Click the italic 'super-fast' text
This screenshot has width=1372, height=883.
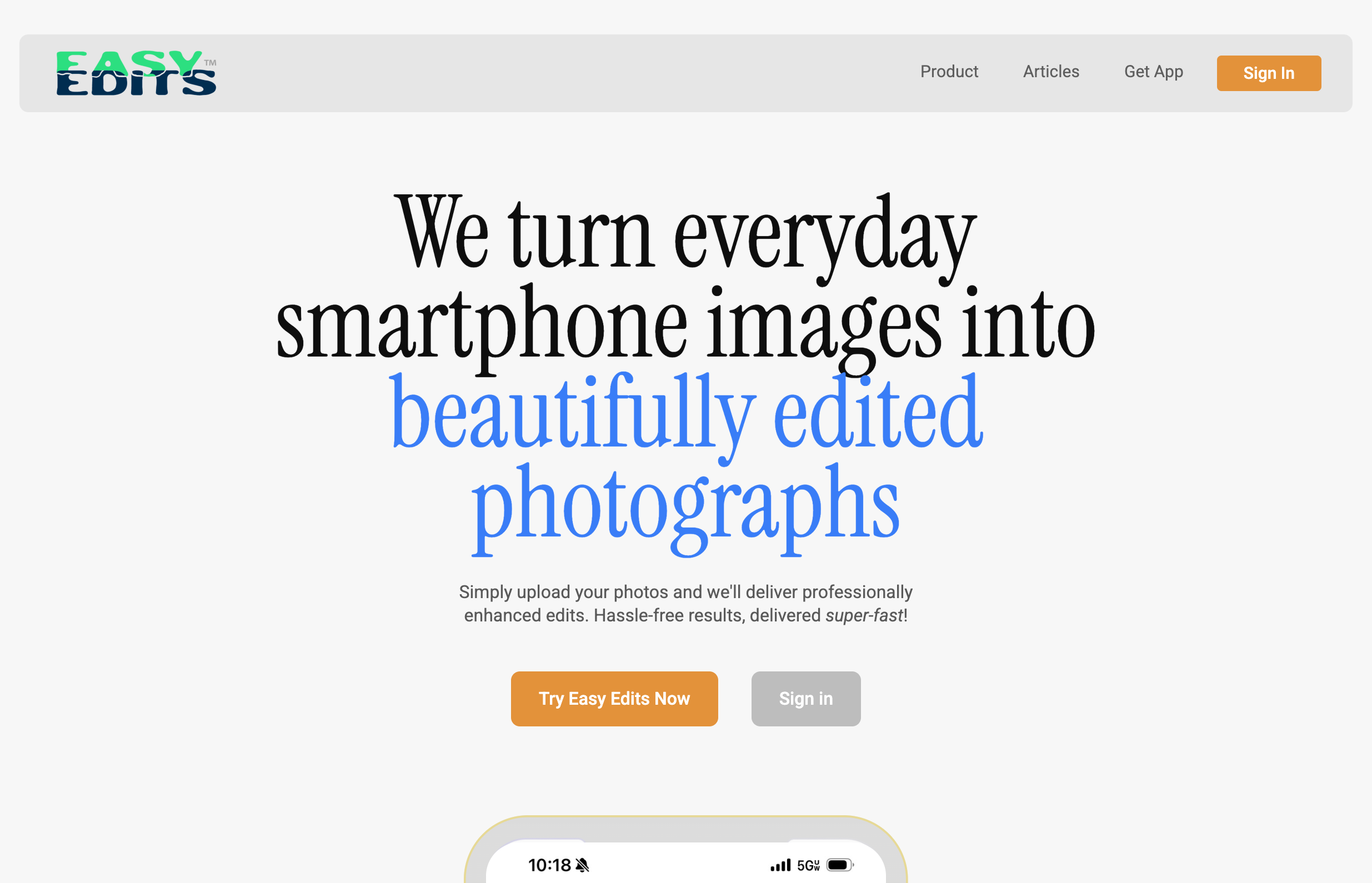[x=864, y=616]
